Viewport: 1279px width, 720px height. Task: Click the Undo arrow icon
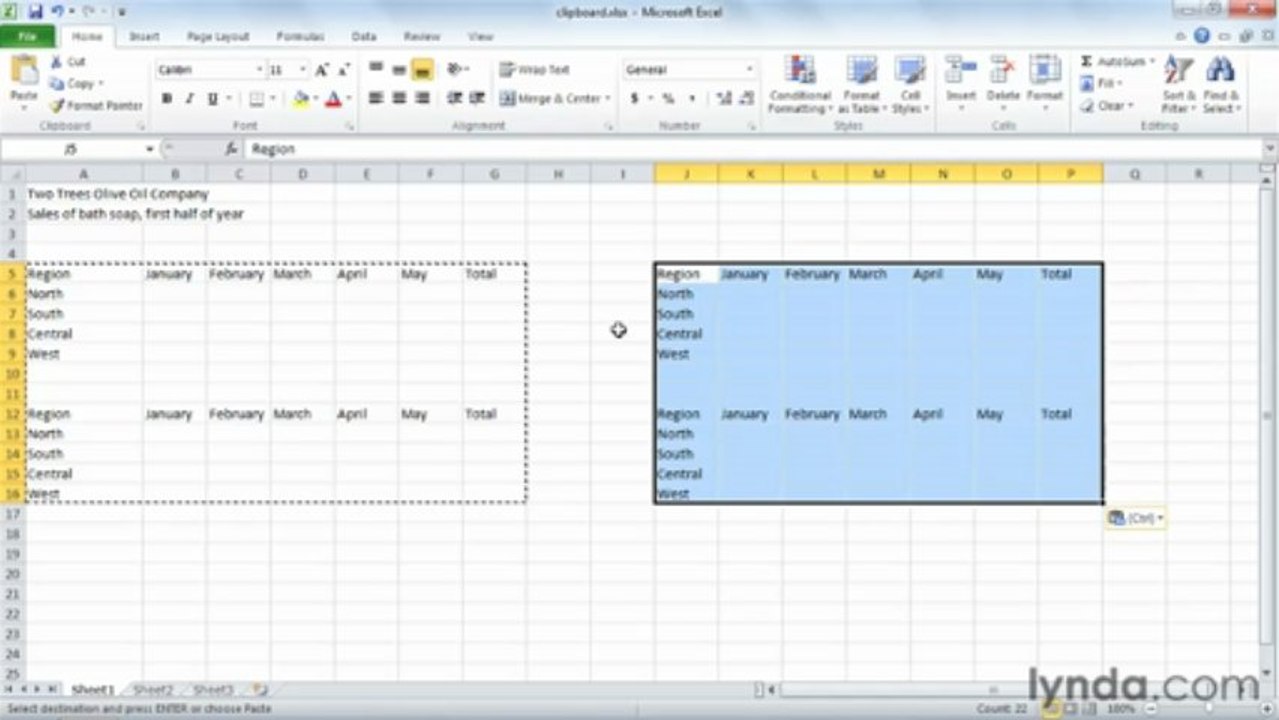pos(58,12)
